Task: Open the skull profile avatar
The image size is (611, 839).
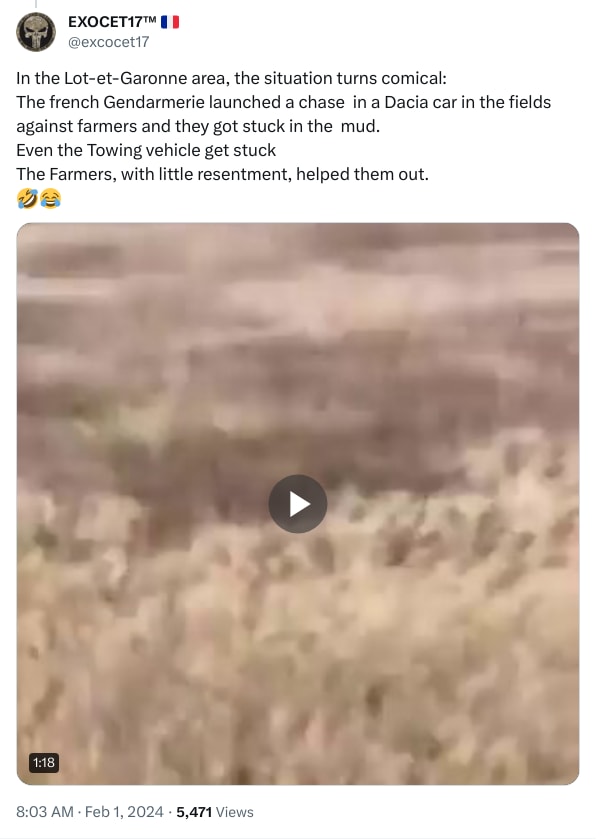Action: click(x=36, y=32)
